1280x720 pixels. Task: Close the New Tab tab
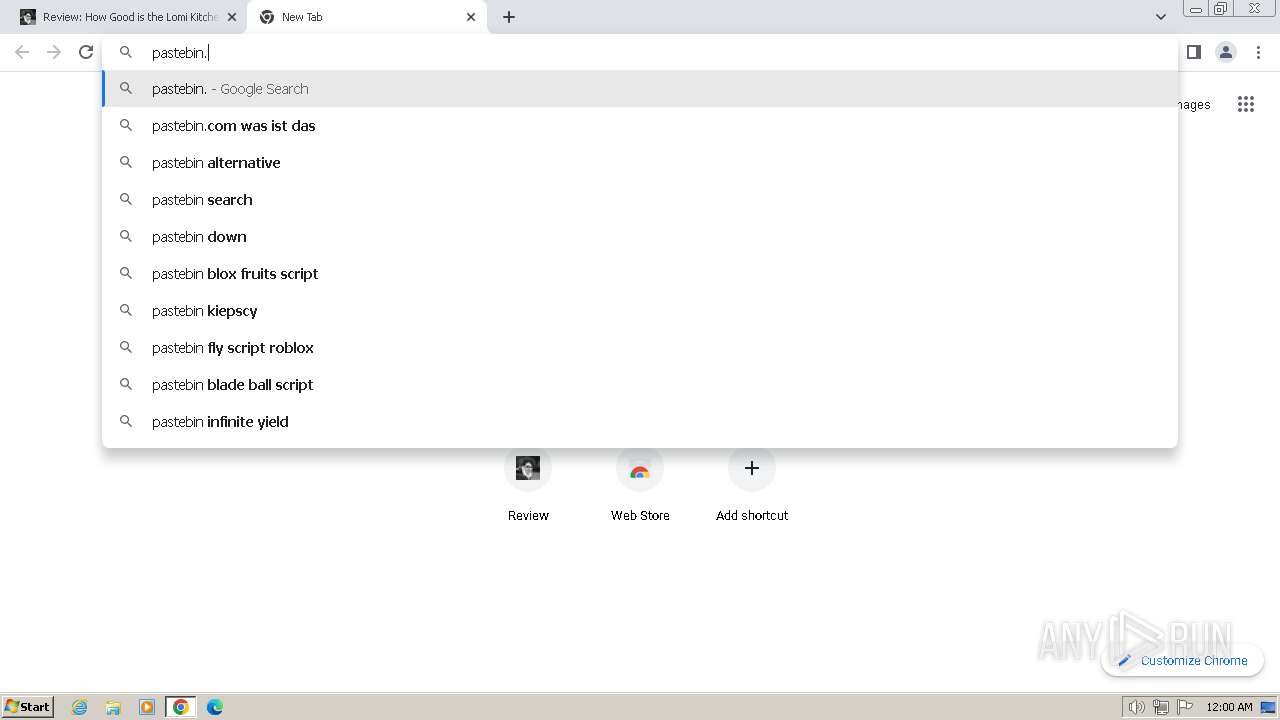click(471, 17)
